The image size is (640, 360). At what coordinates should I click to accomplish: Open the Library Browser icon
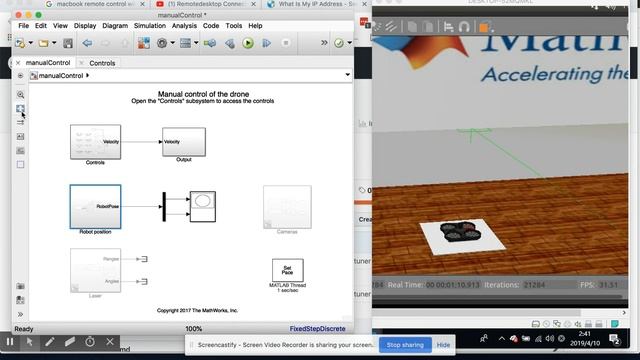click(x=144, y=43)
